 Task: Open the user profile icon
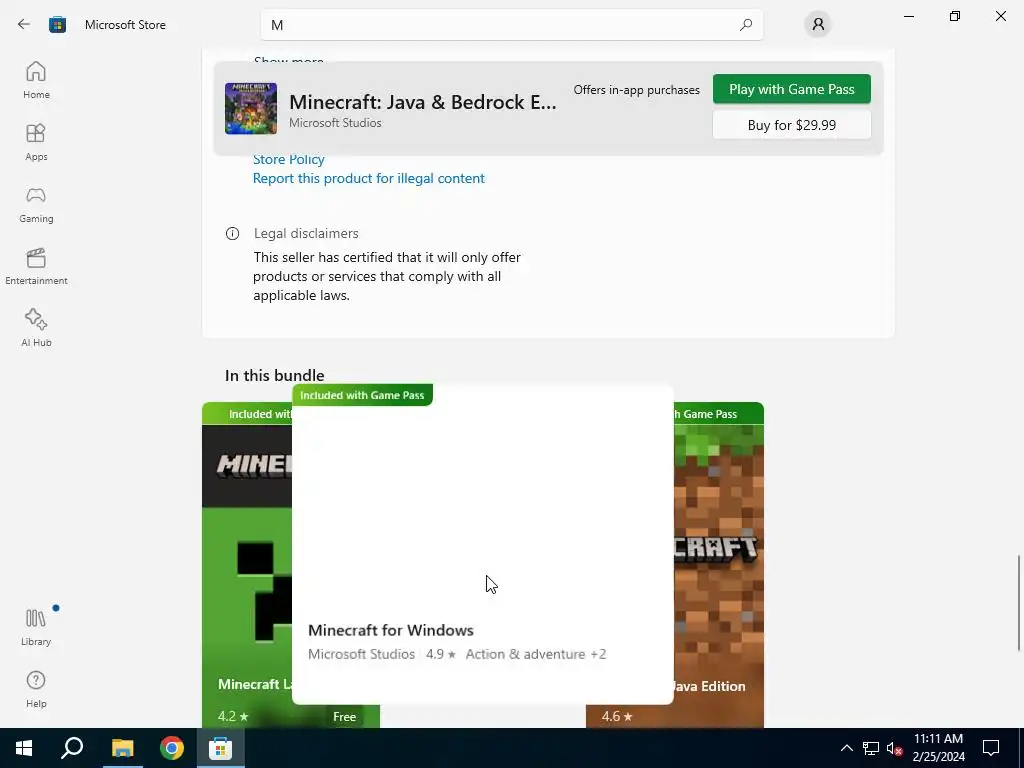[x=818, y=25]
